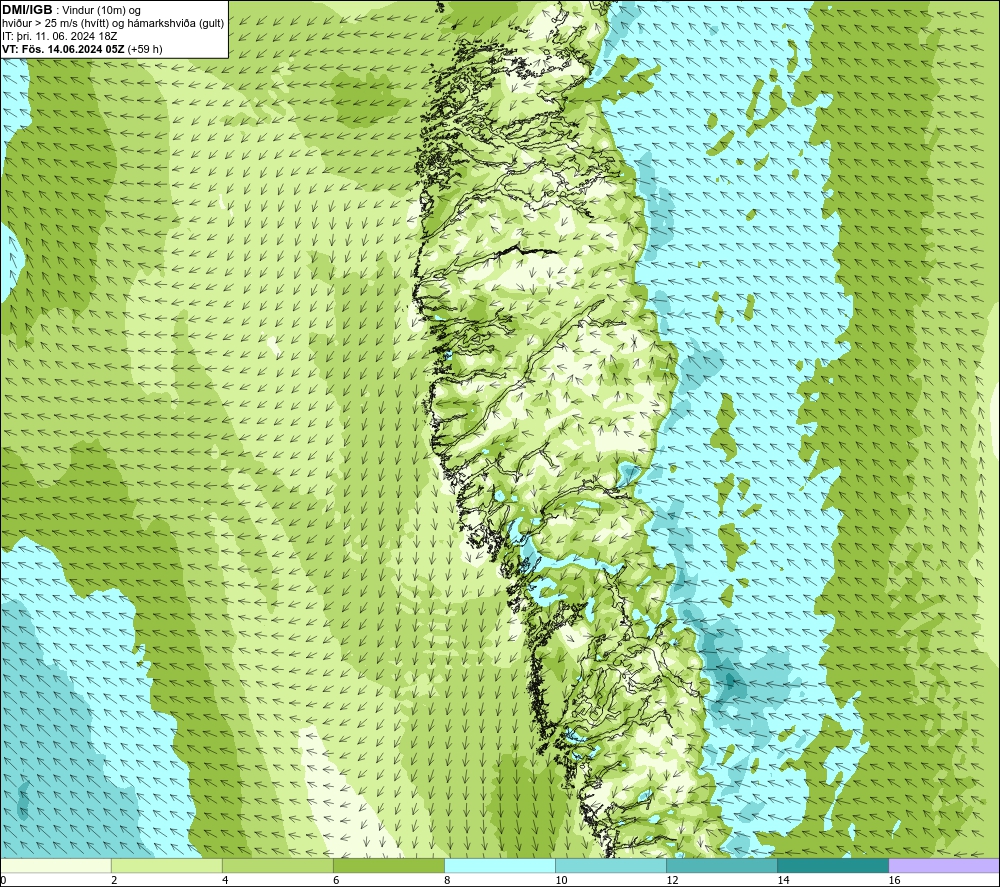Click the dark teal 14–16 m/s scale swatch
The height and width of the screenshot is (887, 1000).
(832, 865)
